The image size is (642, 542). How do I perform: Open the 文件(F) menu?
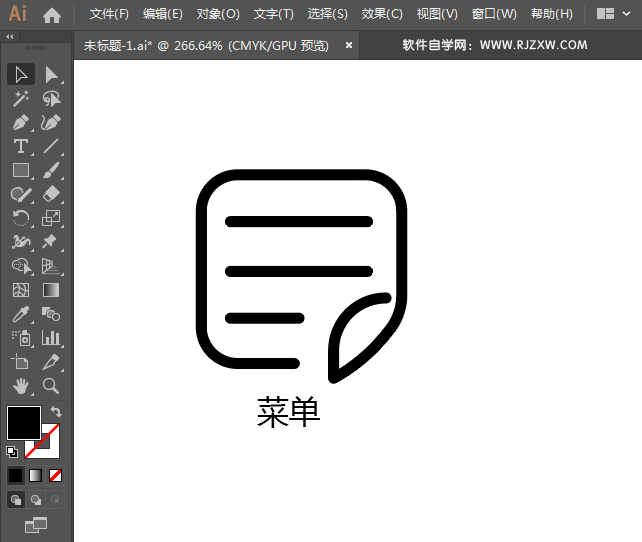[109, 14]
